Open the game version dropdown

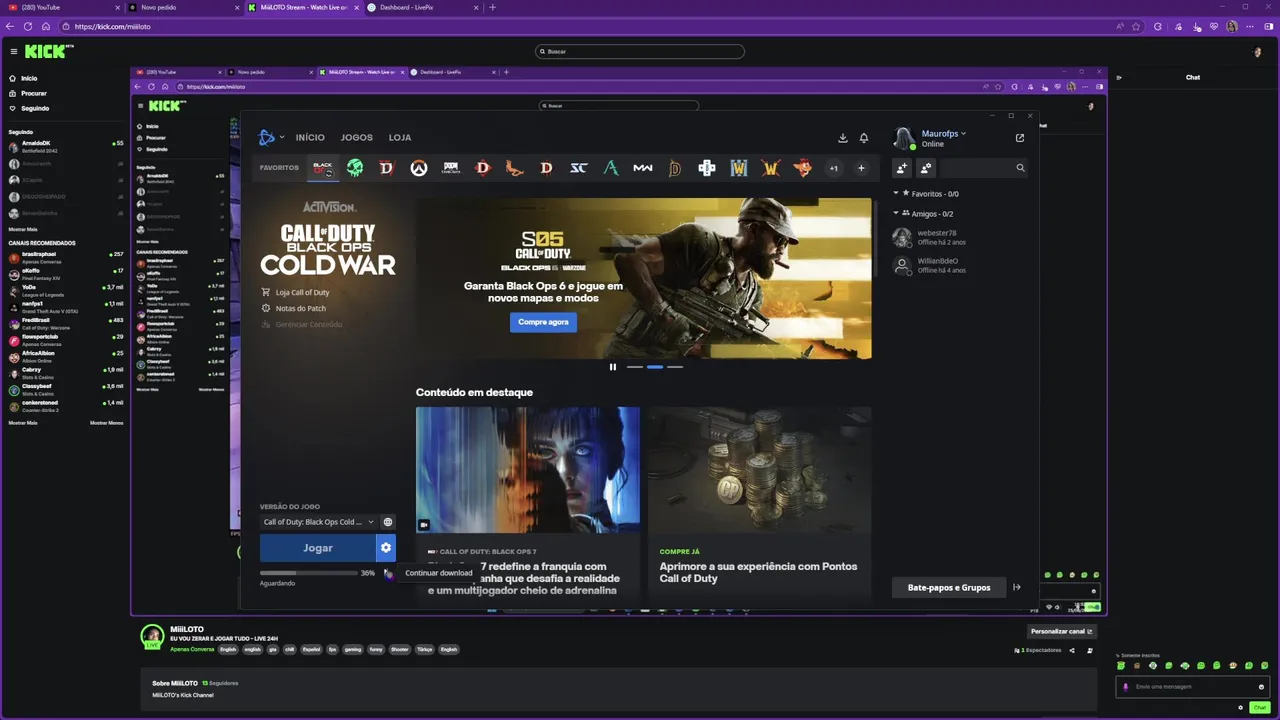[x=318, y=522]
